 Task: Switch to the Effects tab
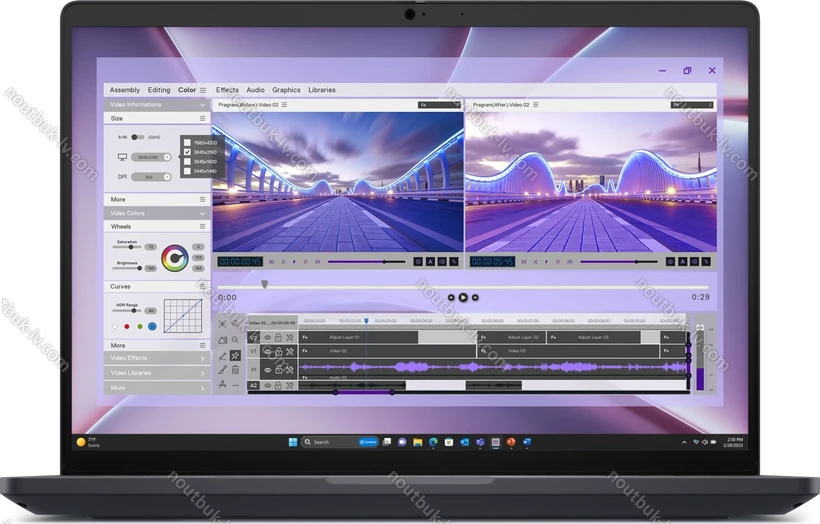pos(227,90)
